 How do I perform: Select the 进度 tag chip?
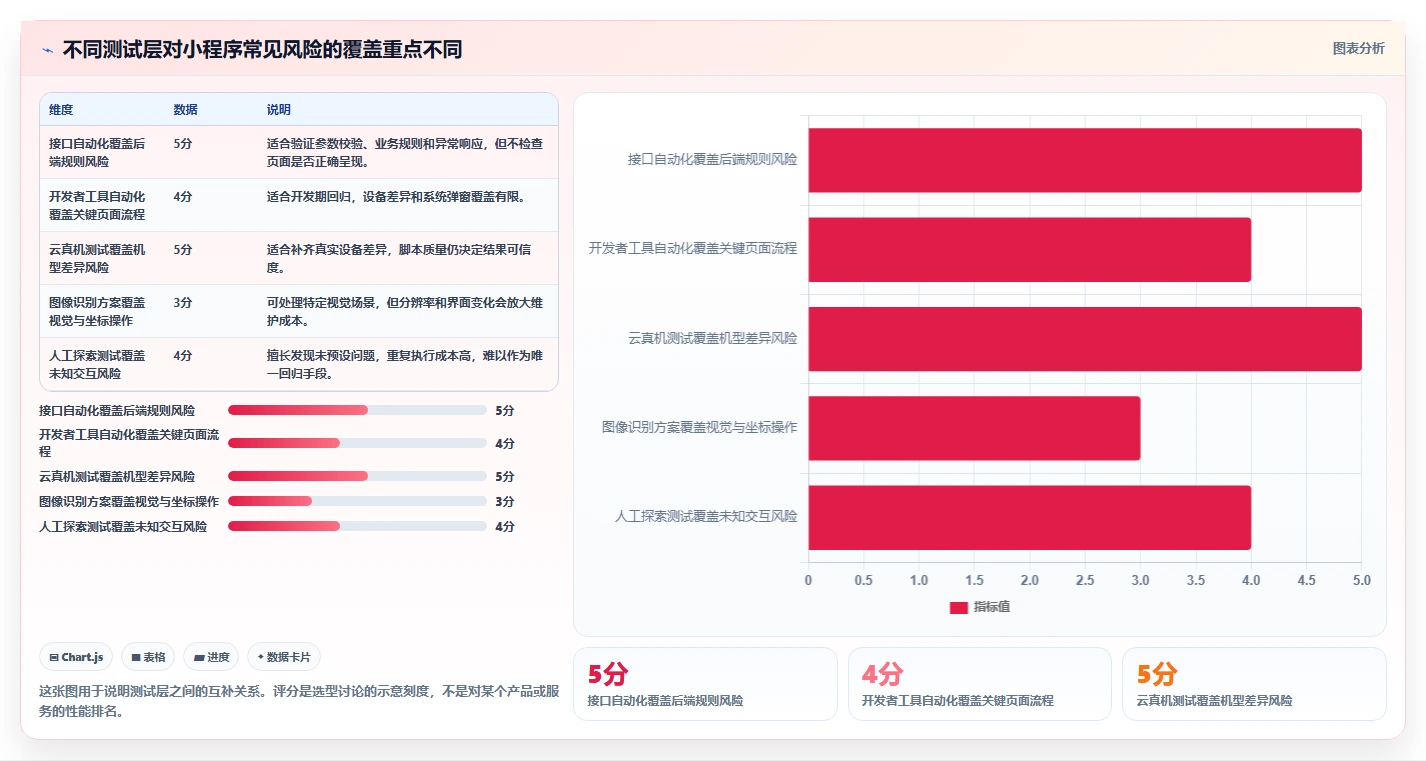tap(211, 657)
